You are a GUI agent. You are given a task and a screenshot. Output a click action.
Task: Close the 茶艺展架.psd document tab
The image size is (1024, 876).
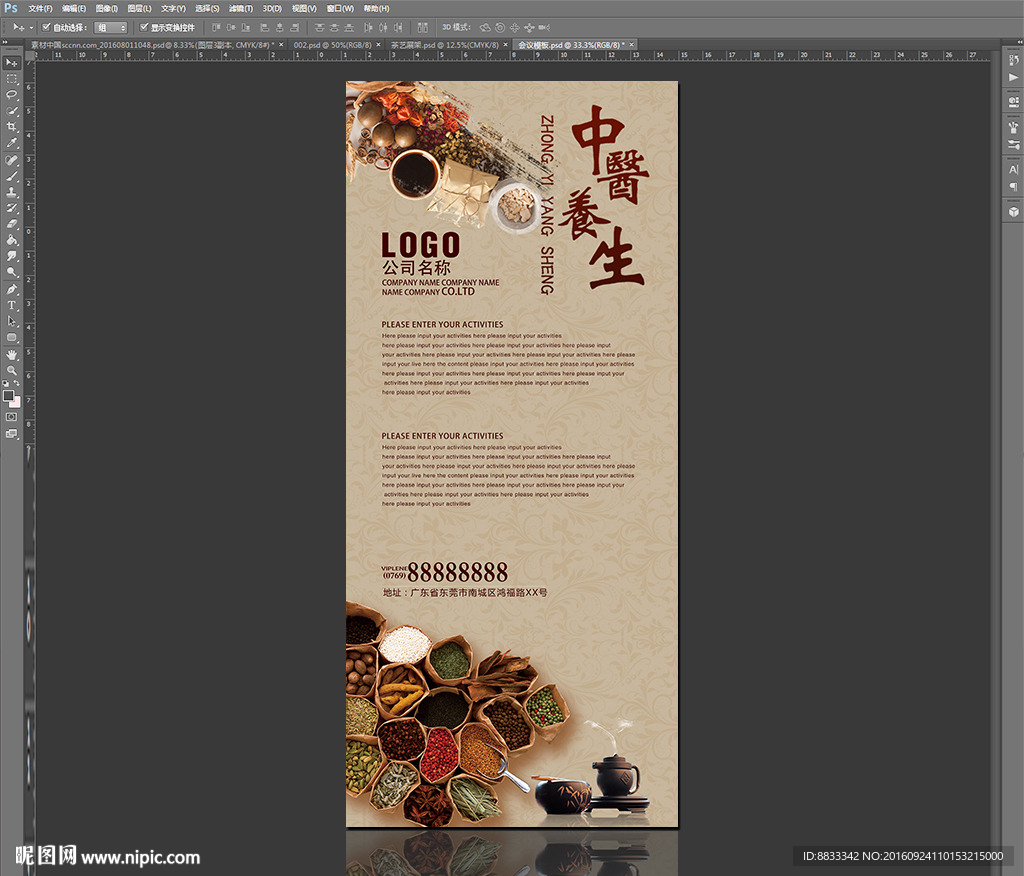pos(506,45)
